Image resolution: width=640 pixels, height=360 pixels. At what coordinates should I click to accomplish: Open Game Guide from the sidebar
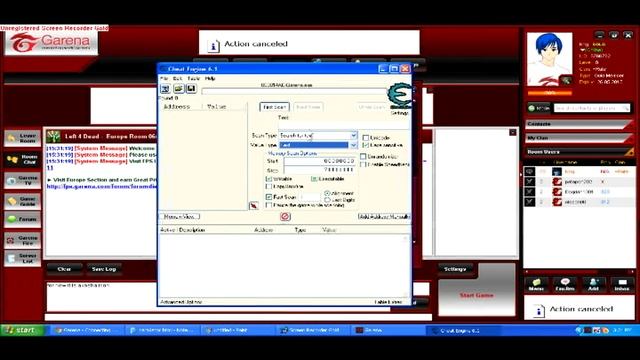[23, 201]
